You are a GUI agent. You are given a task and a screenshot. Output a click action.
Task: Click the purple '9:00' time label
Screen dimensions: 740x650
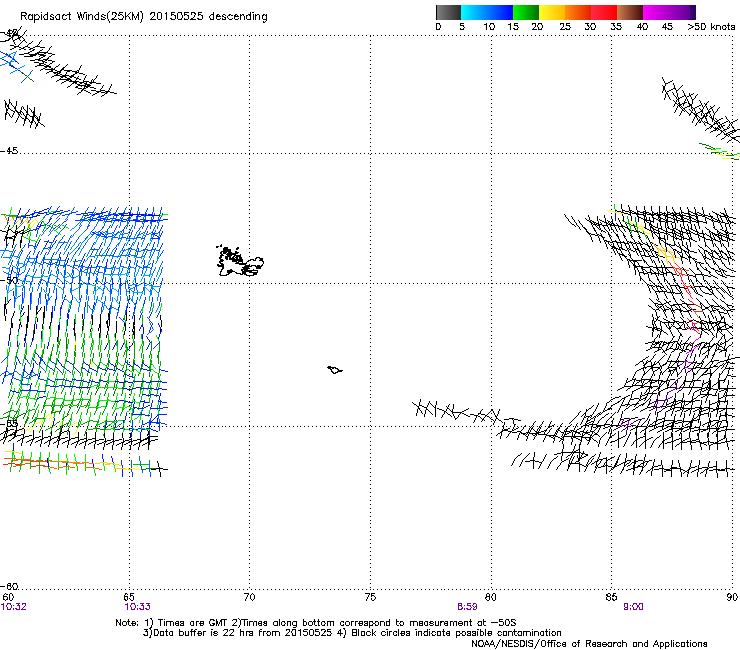click(633, 607)
